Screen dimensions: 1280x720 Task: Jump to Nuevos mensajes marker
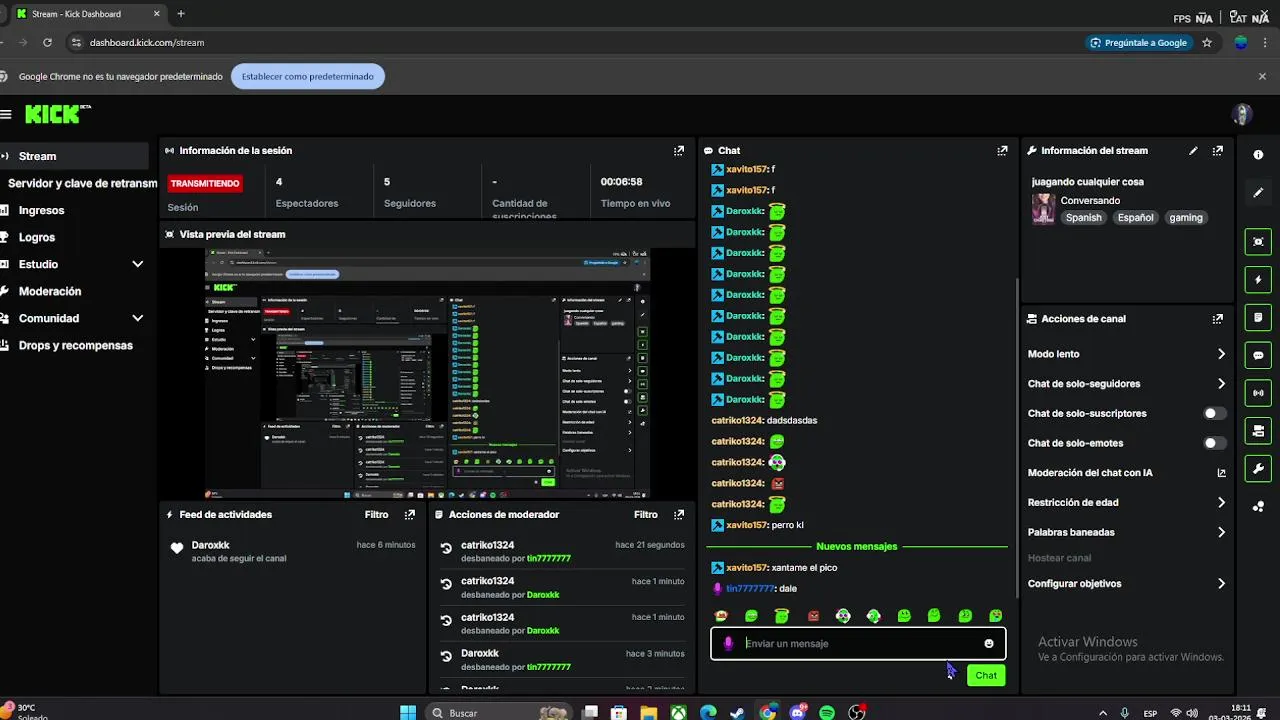click(856, 547)
